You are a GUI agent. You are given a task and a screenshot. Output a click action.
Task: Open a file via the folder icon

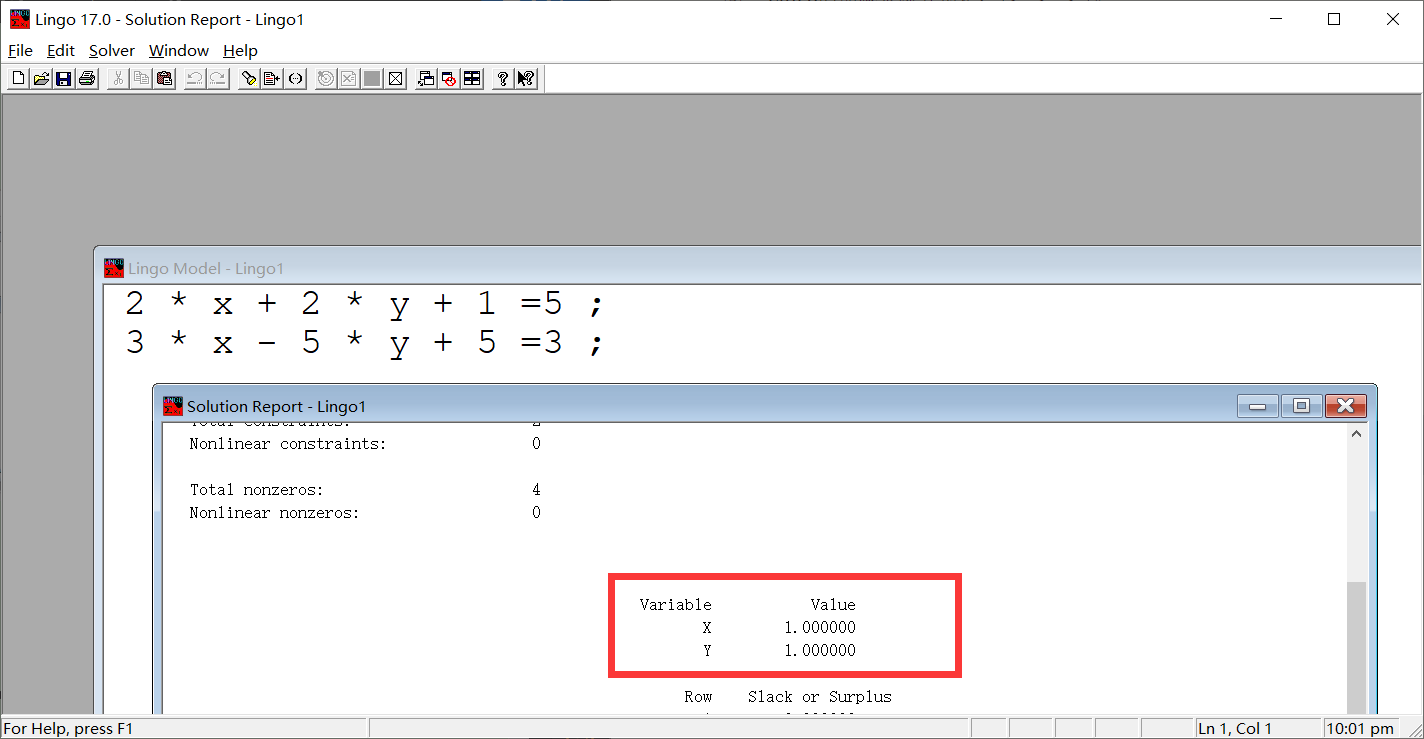[41, 79]
